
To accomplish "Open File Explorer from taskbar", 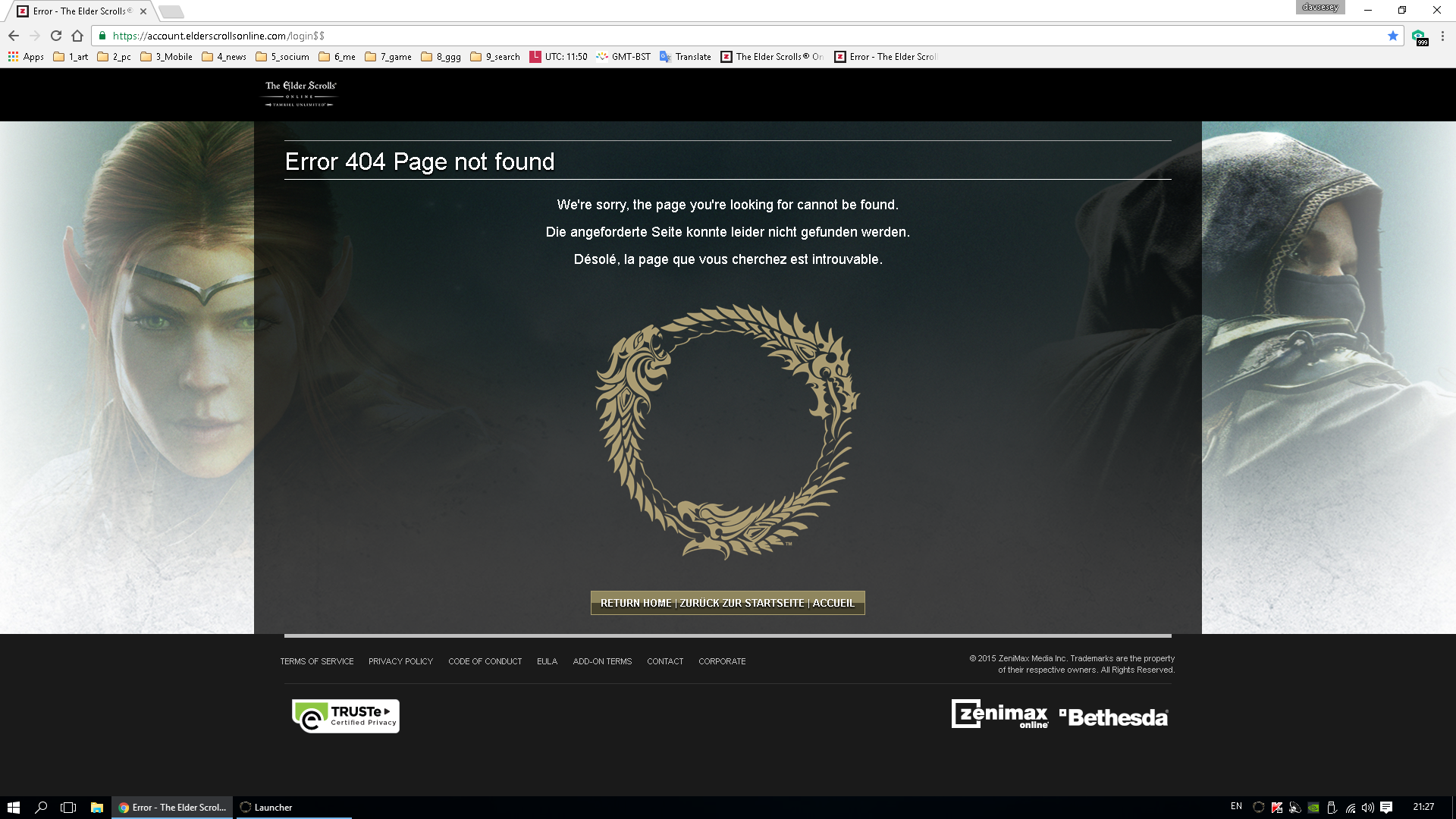I will 96,807.
